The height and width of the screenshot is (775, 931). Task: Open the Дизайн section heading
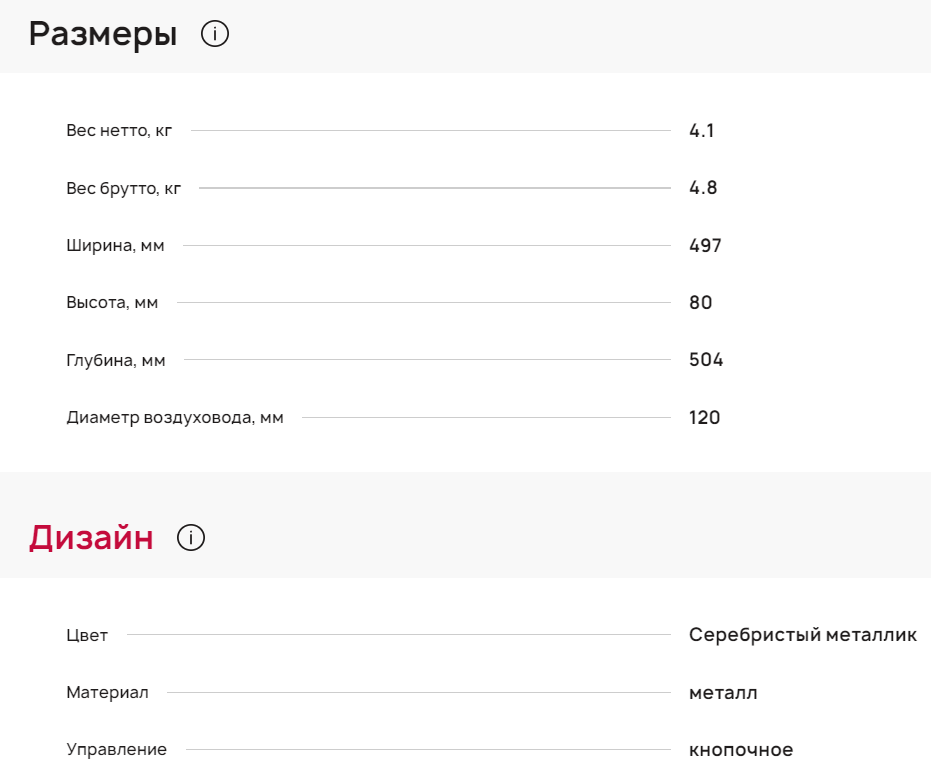(91, 538)
